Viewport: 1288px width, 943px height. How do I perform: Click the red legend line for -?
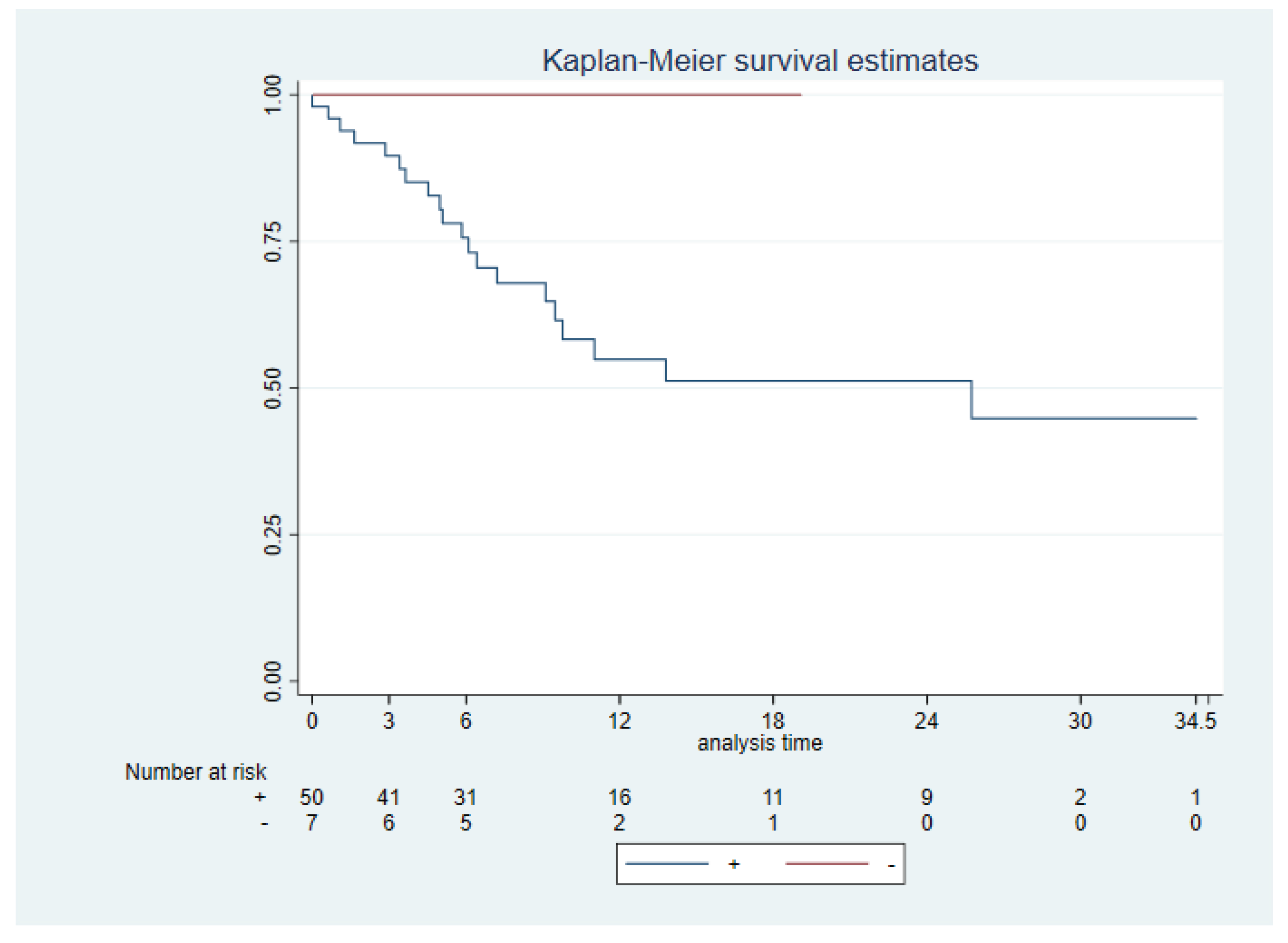[827, 864]
